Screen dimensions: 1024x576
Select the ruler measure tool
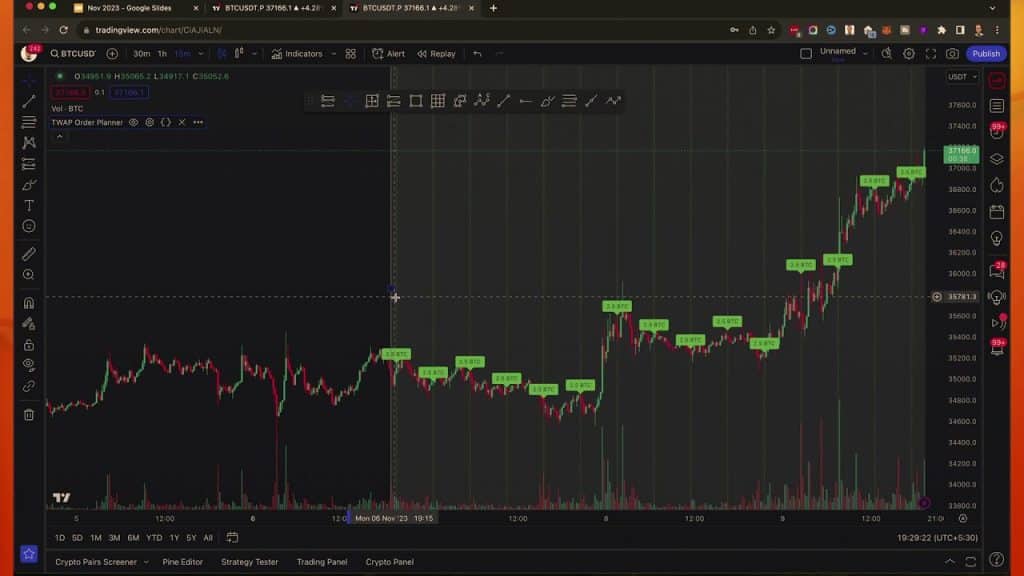(29, 254)
